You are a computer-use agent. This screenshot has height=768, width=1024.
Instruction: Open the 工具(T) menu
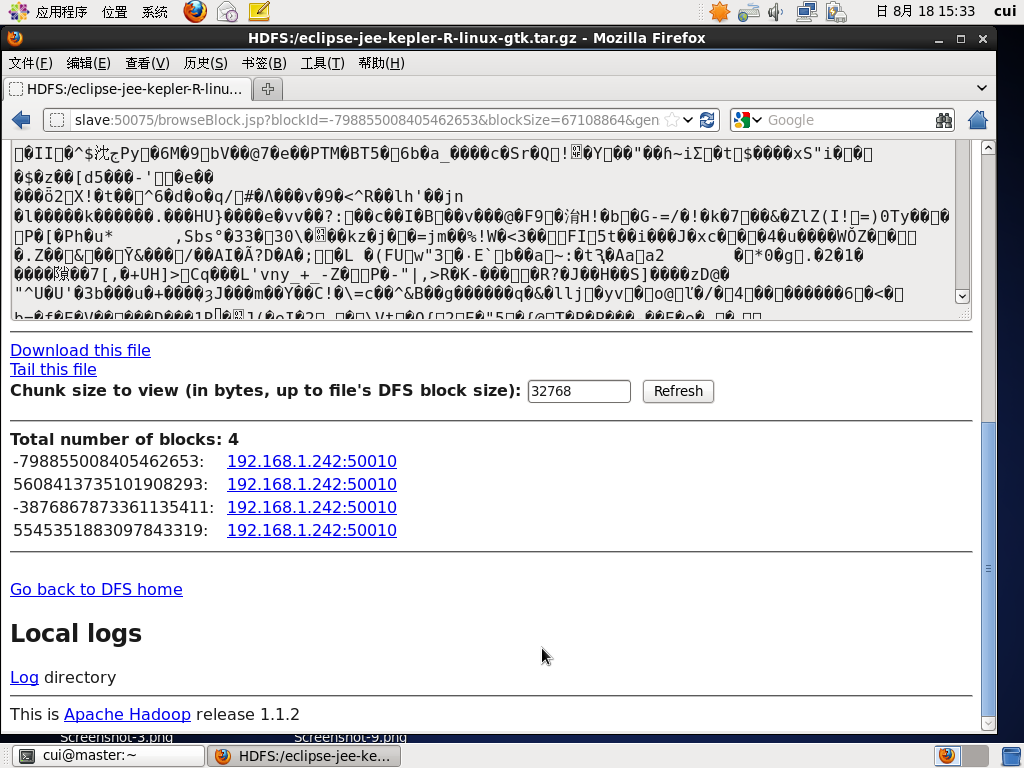[x=322, y=63]
